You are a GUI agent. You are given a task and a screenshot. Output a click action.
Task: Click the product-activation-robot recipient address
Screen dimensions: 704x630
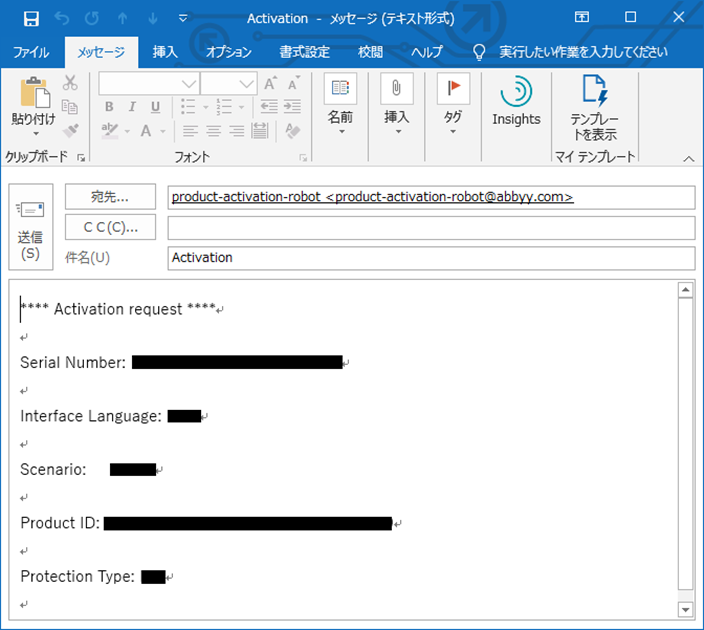click(x=372, y=197)
